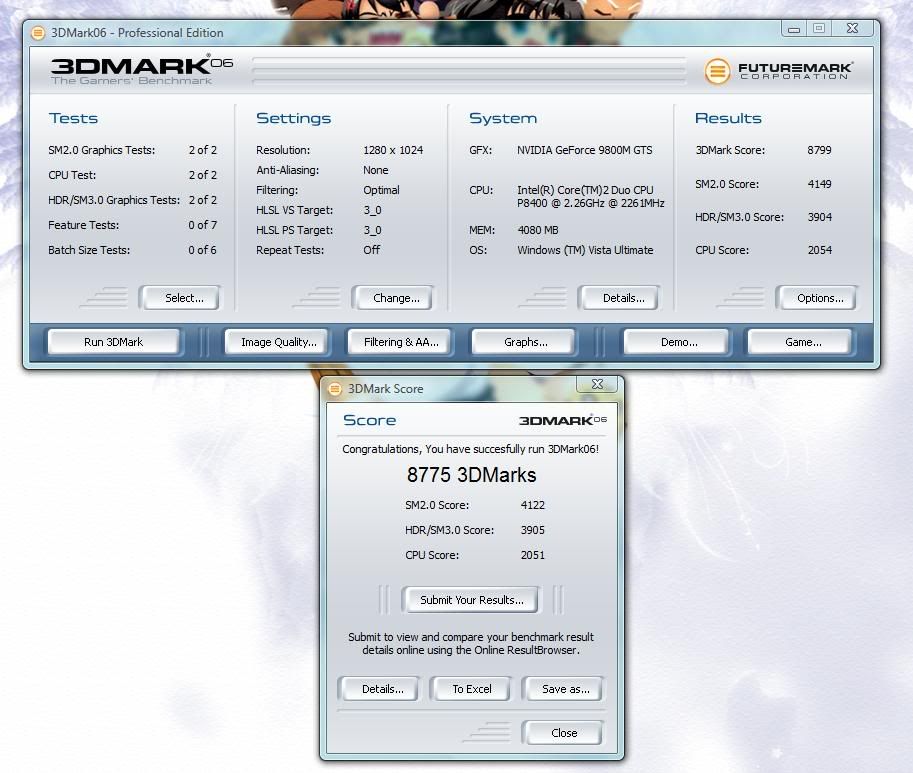Click the Close button in Score dialog
Screen dimensions: 913x773
pyautogui.click(x=562, y=733)
